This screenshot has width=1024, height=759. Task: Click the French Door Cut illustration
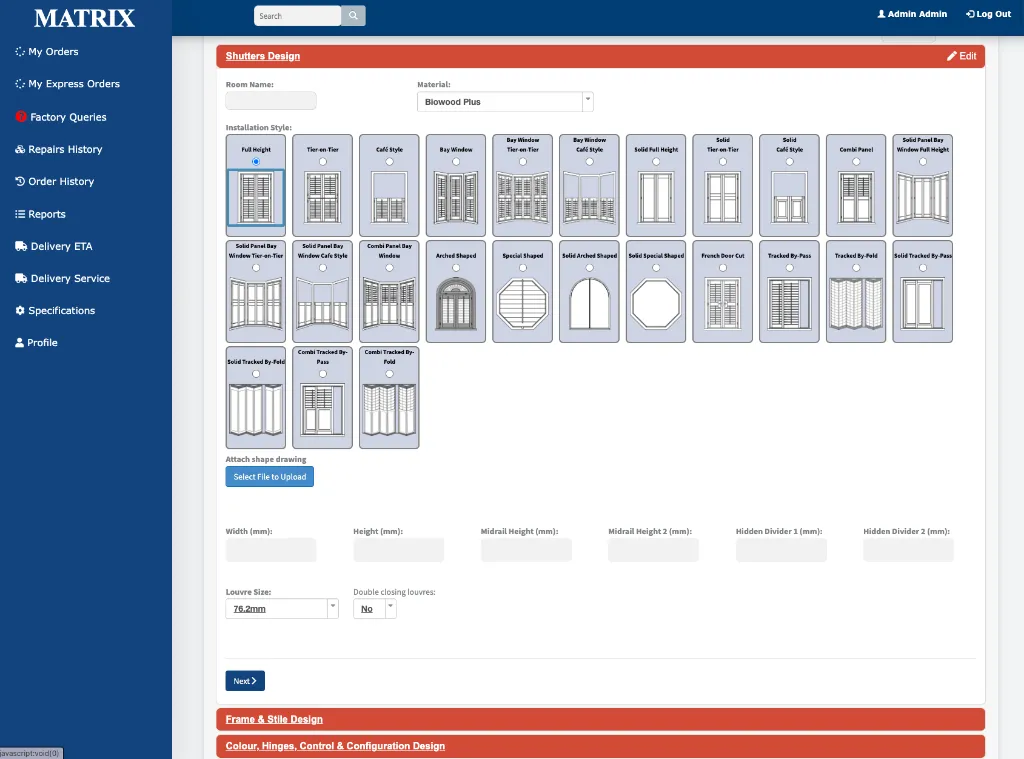point(722,304)
